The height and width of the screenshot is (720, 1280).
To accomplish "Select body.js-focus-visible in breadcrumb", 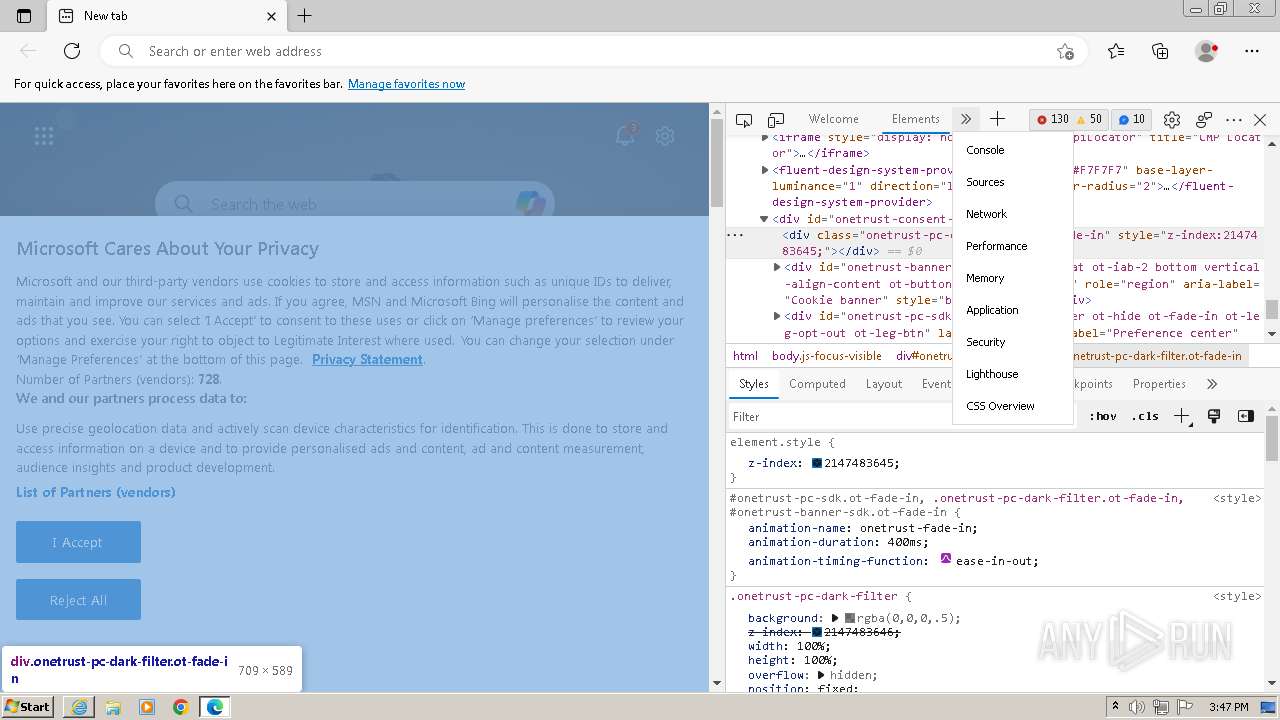I will [827, 356].
